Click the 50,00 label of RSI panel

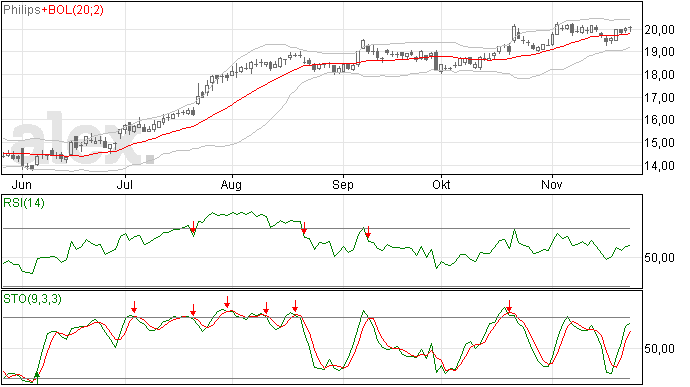point(659,258)
